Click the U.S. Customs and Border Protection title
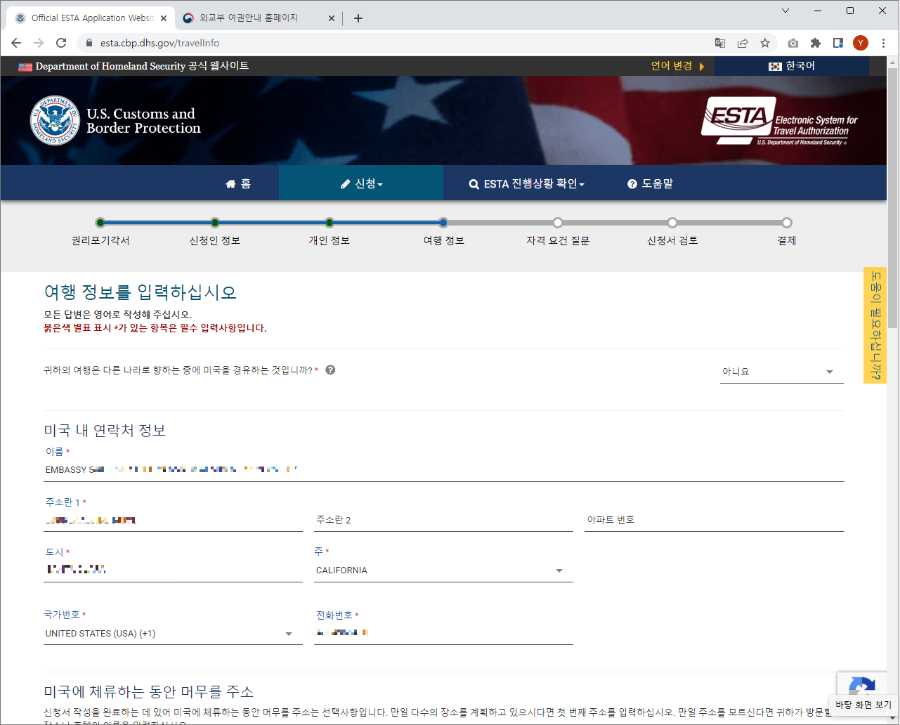 (x=143, y=121)
